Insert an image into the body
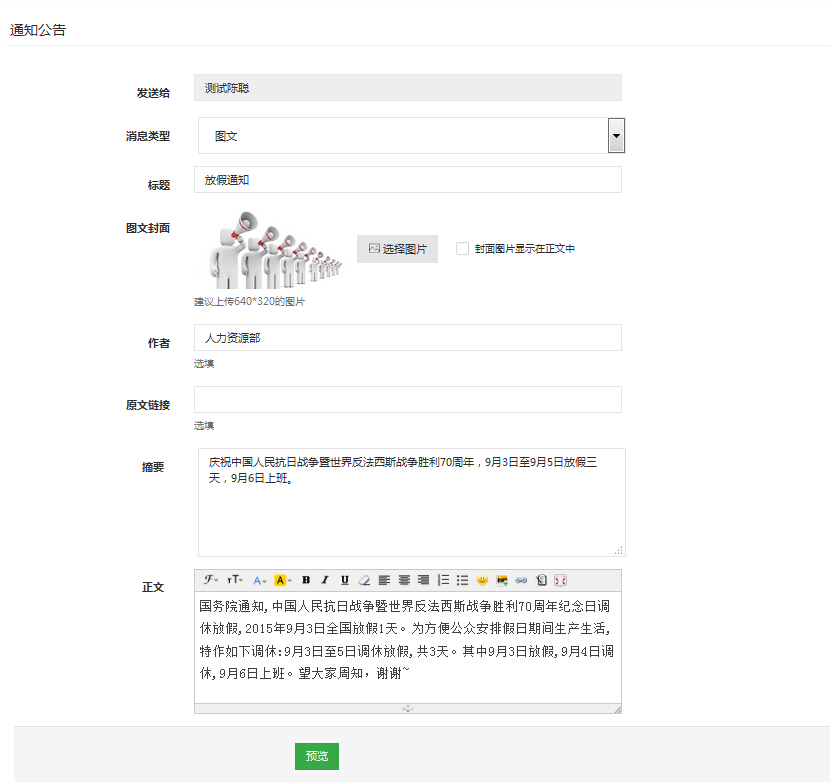The width and height of the screenshot is (830, 782). point(502,580)
